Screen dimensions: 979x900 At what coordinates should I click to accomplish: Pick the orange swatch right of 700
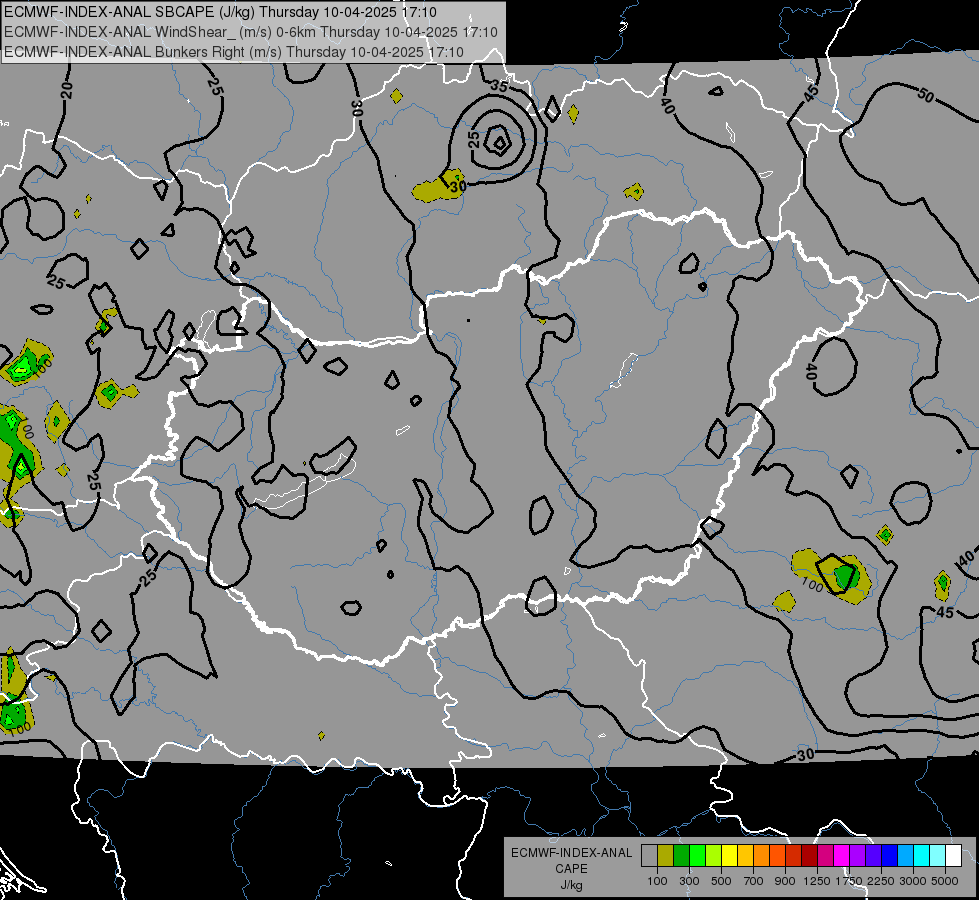click(x=761, y=856)
